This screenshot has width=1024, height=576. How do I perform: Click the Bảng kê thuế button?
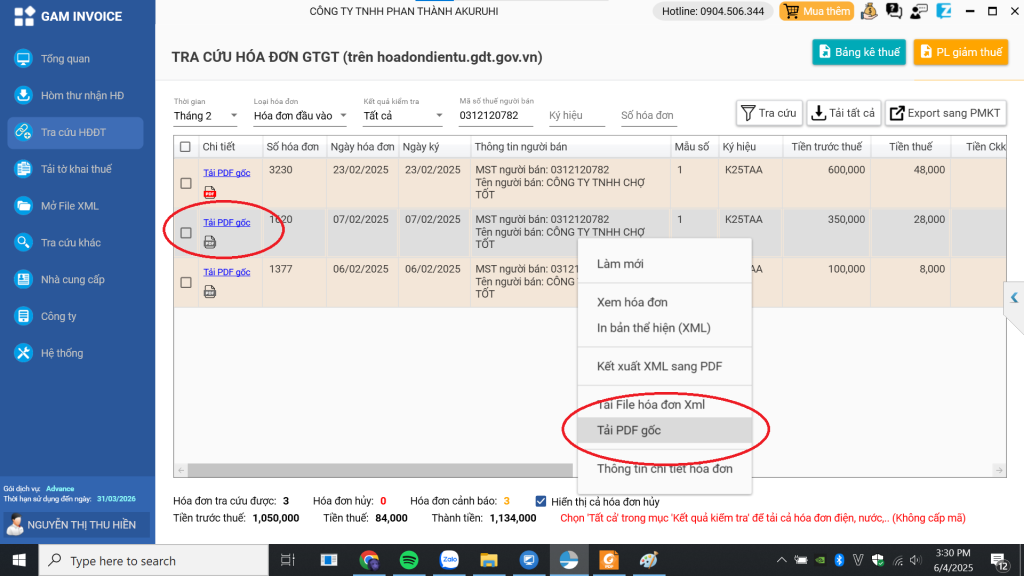[x=859, y=52]
